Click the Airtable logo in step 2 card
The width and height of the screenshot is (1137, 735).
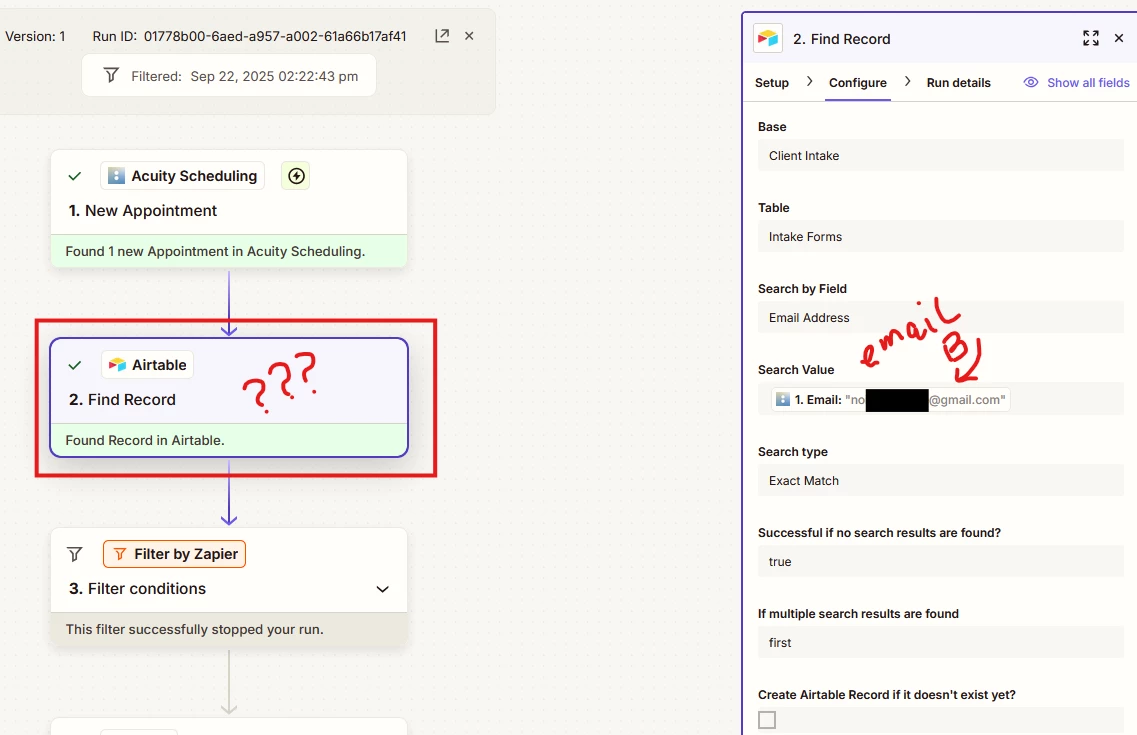point(117,365)
